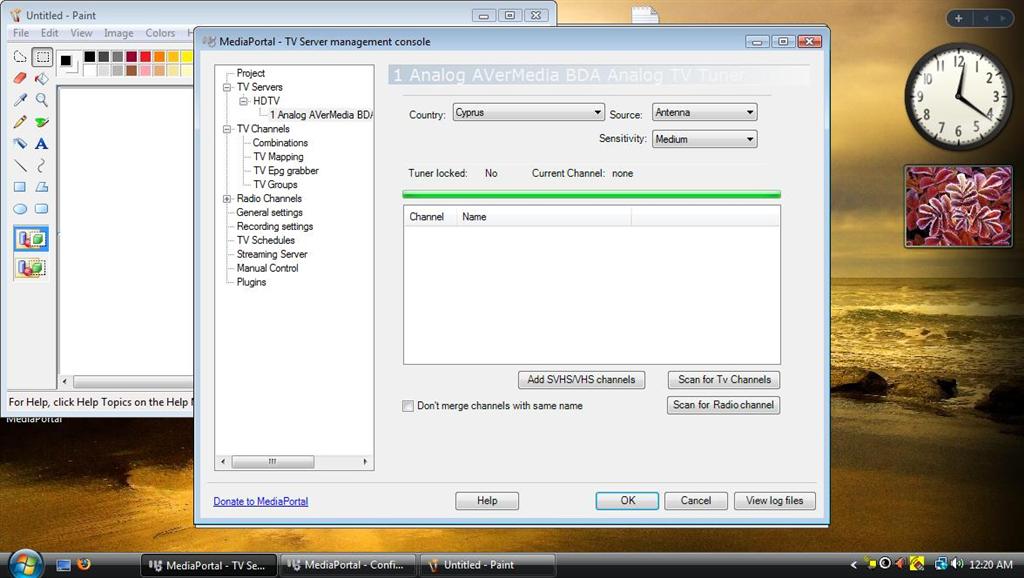Image resolution: width=1024 pixels, height=578 pixels.
Task: Collapse the TV Servers tree node
Action: pos(227,88)
